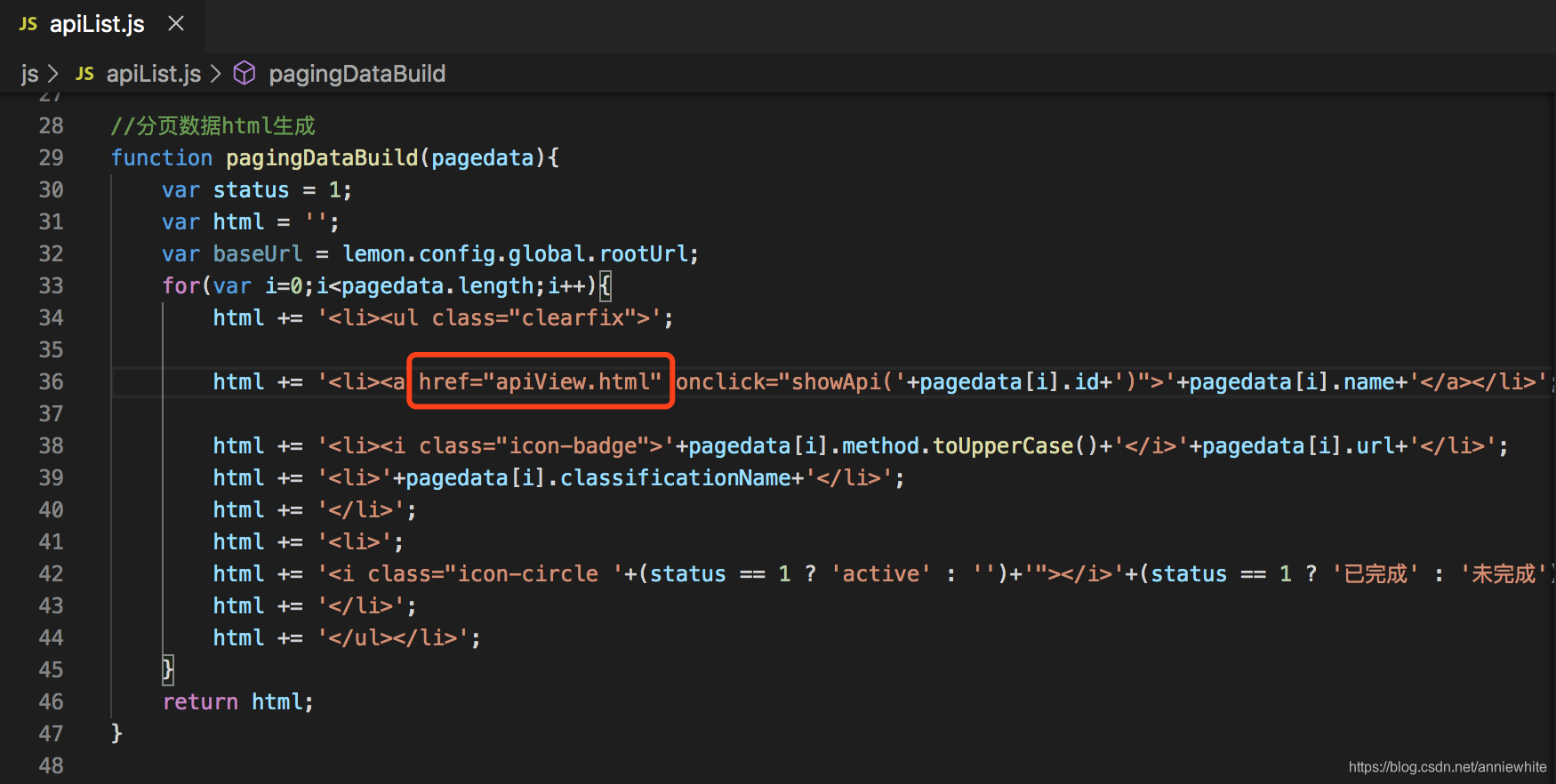
Task: Click the '已完成' string on line 42
Action: (1376, 573)
